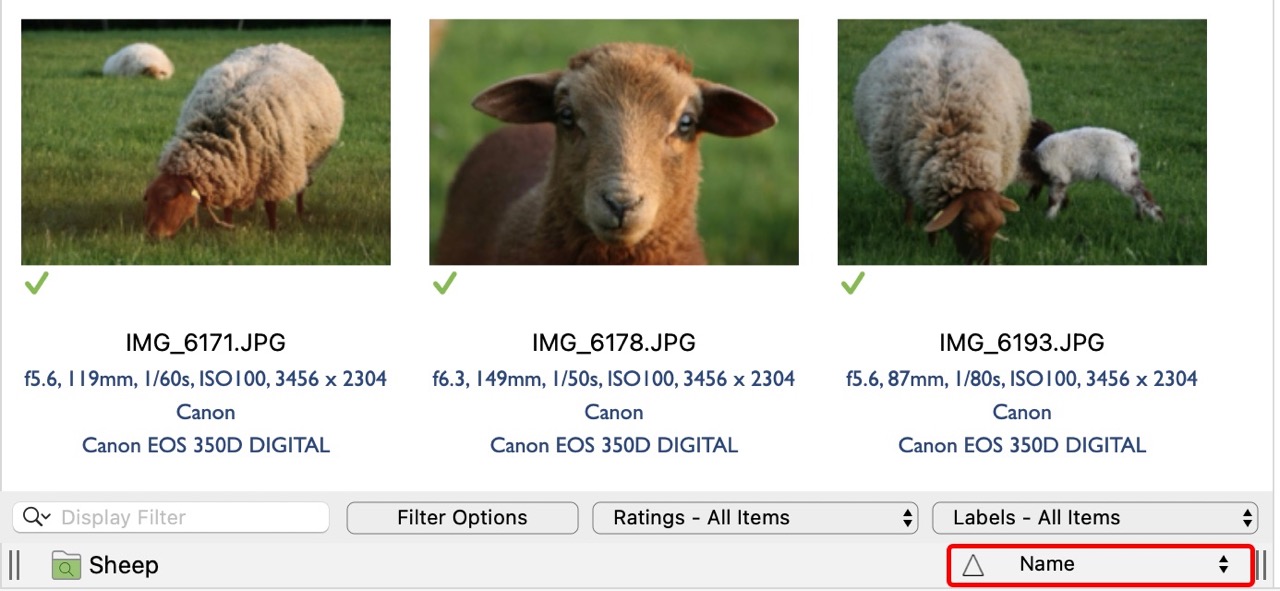Click the IMG_6178.JPG file name
Screen dimensions: 1280x591
click(x=614, y=343)
